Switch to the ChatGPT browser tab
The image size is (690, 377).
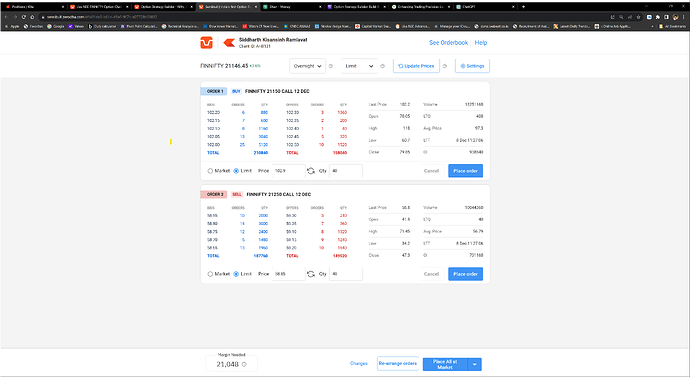click(x=484, y=7)
